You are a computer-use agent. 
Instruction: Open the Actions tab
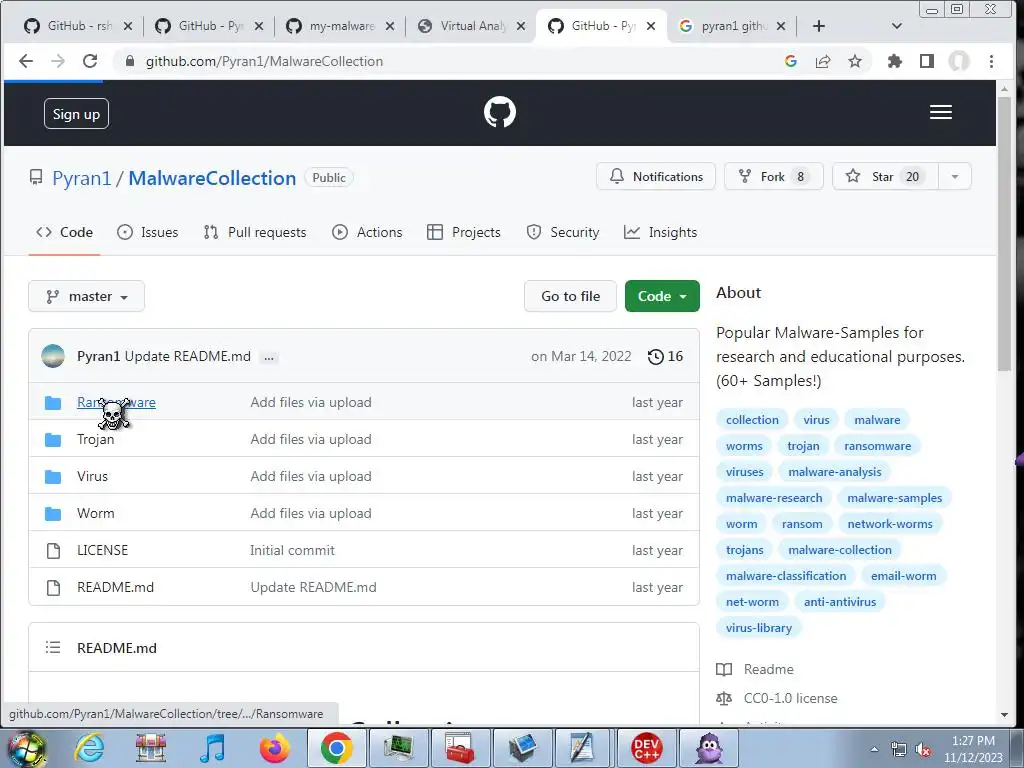[367, 232]
